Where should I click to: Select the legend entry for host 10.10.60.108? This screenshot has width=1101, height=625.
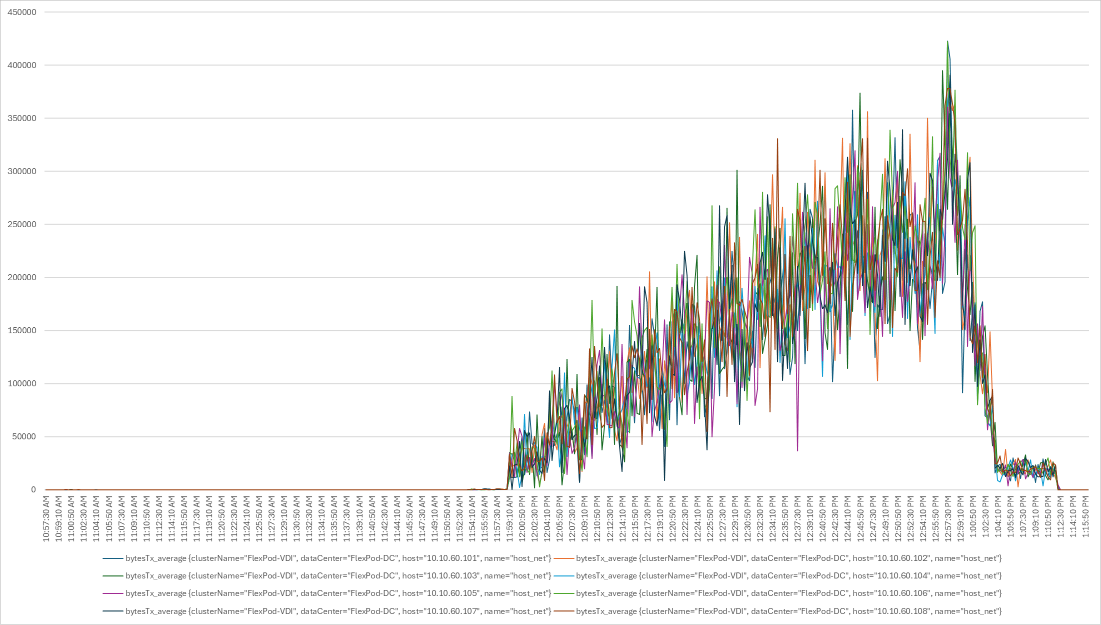(x=777, y=611)
